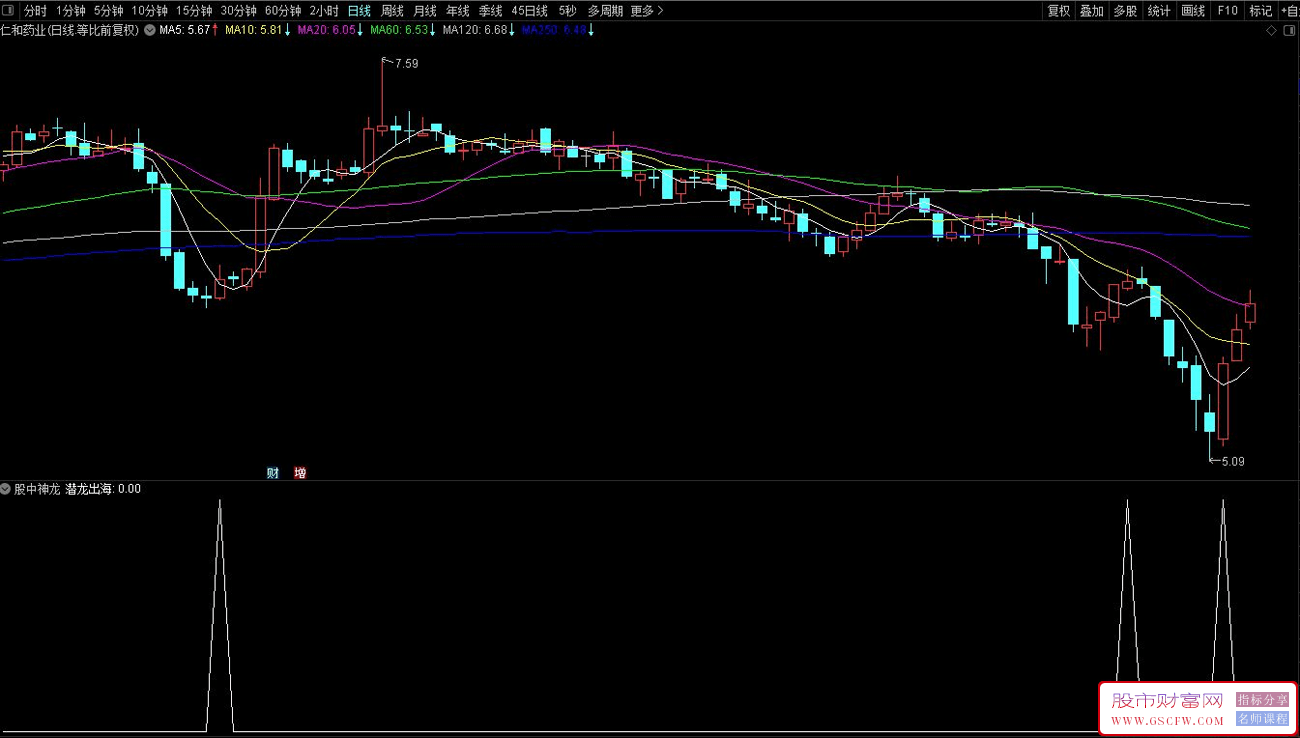The image size is (1300, 738).
Task: Click the MA20: 6.05 label
Action: (327, 31)
